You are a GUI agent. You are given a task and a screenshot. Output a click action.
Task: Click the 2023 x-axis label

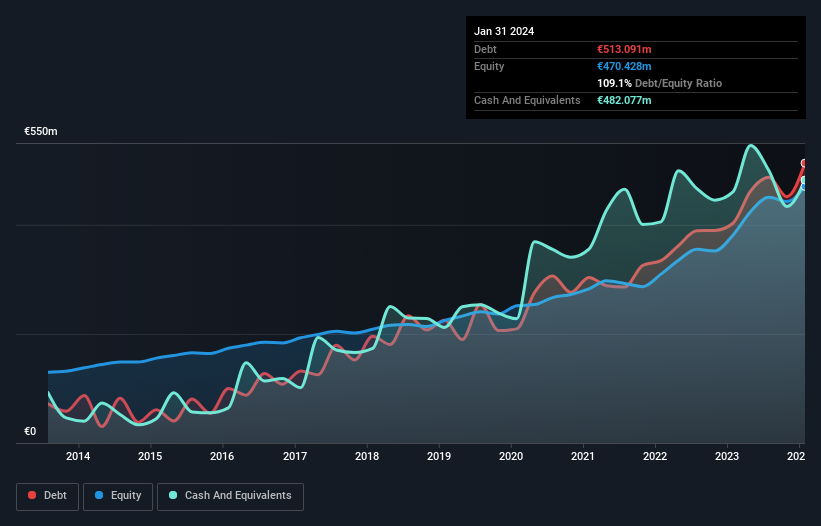pyautogui.click(x=727, y=456)
